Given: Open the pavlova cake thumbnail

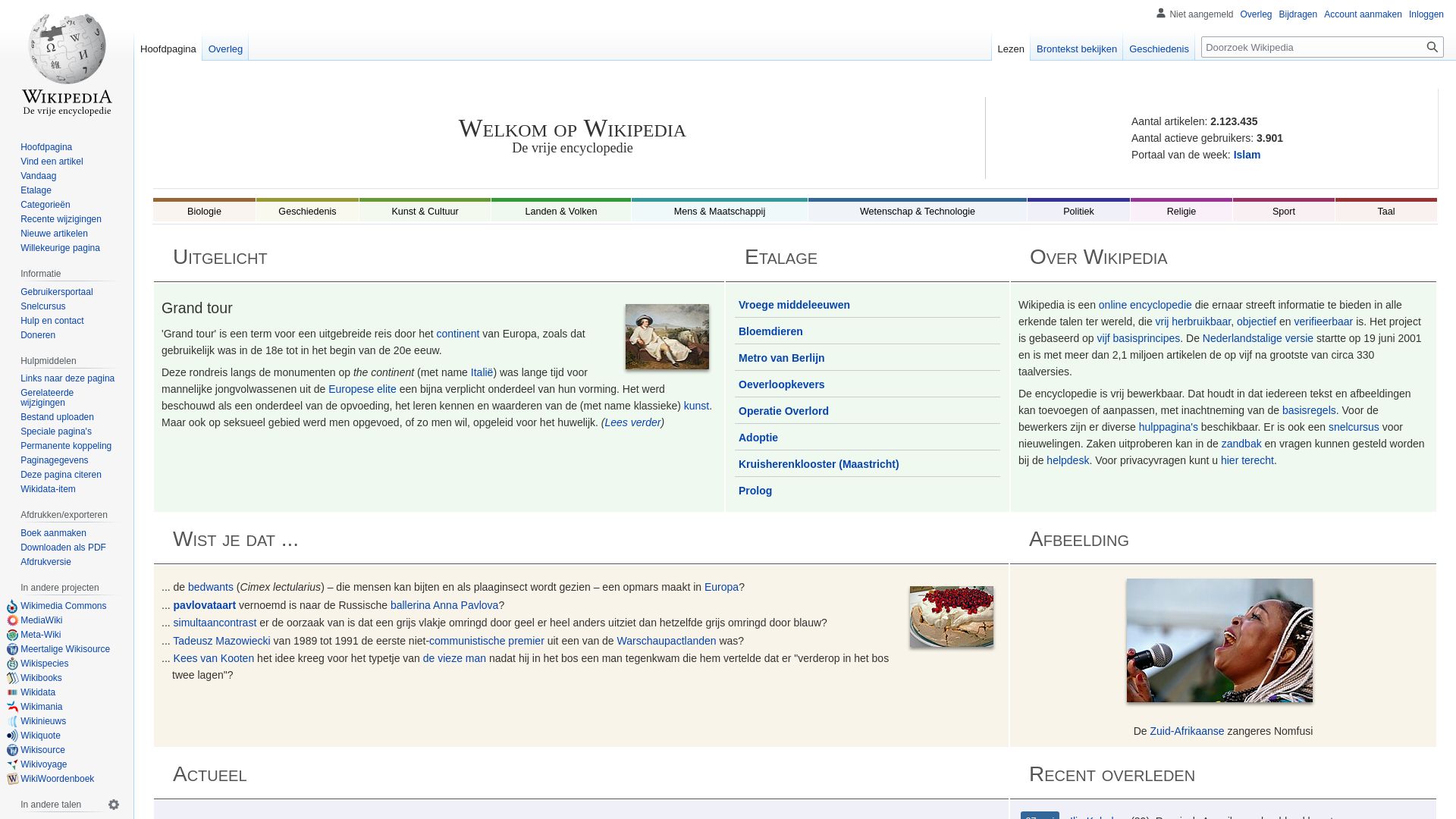Looking at the screenshot, I should point(952,617).
